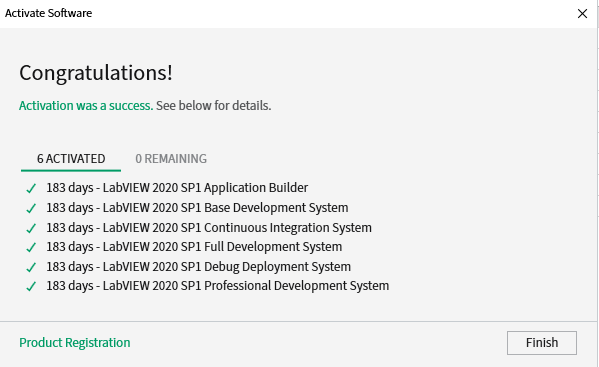Screen dimensions: 599x367
Task: Click checkmark beside Base Development System
Action: pyautogui.click(x=31, y=208)
